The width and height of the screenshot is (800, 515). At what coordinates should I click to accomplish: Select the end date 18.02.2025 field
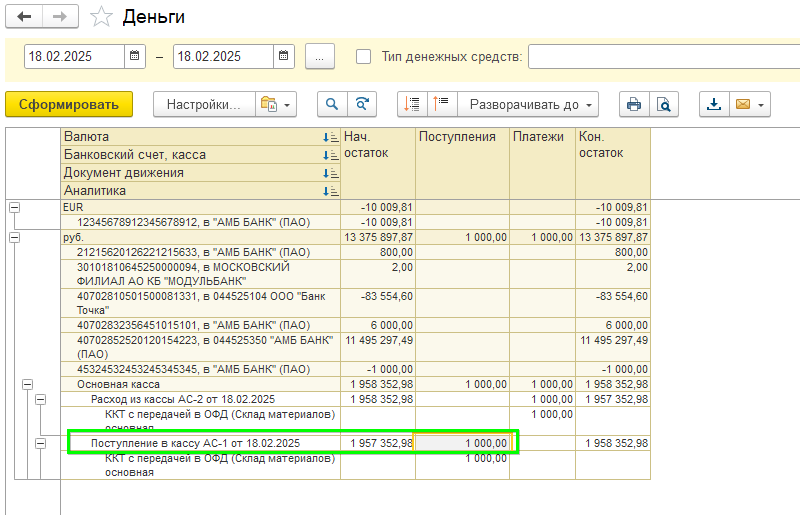(223, 56)
